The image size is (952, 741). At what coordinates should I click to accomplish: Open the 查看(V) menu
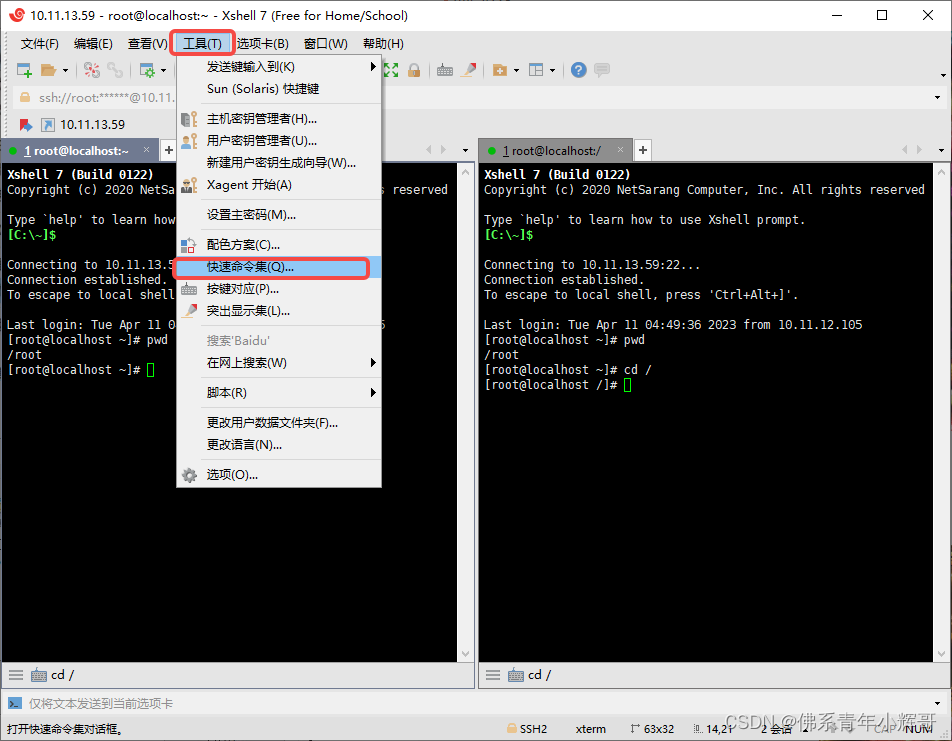[x=147, y=44]
